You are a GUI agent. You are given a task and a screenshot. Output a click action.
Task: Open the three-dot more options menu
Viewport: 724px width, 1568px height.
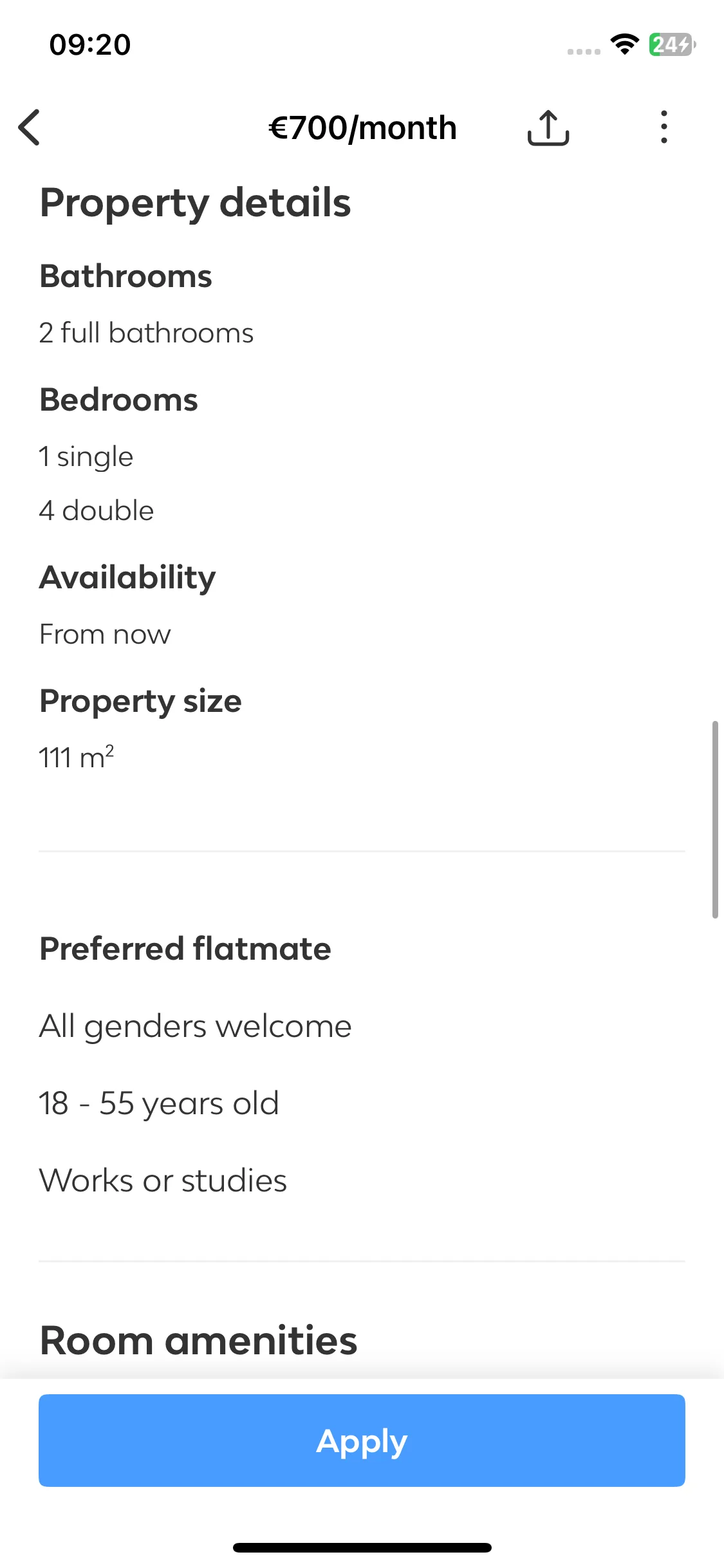[x=664, y=127]
